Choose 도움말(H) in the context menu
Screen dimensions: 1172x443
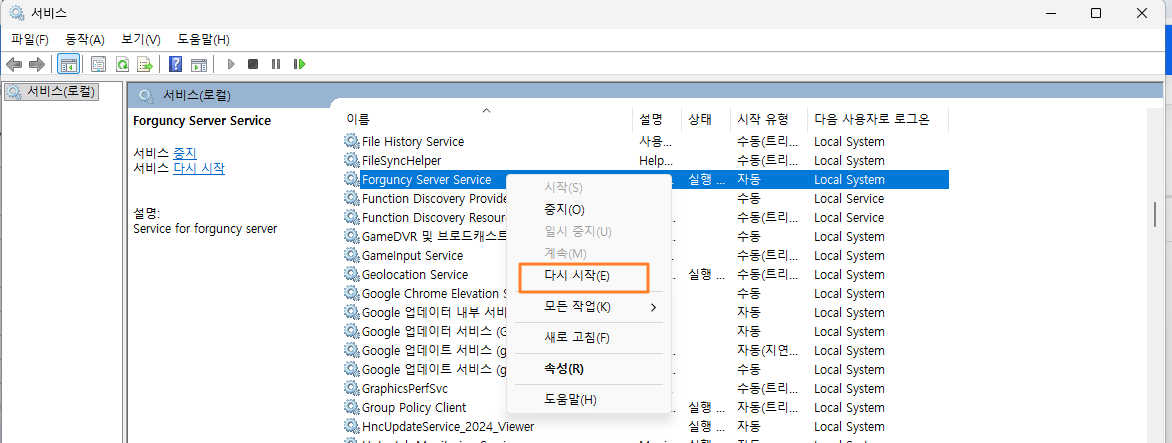(589, 400)
